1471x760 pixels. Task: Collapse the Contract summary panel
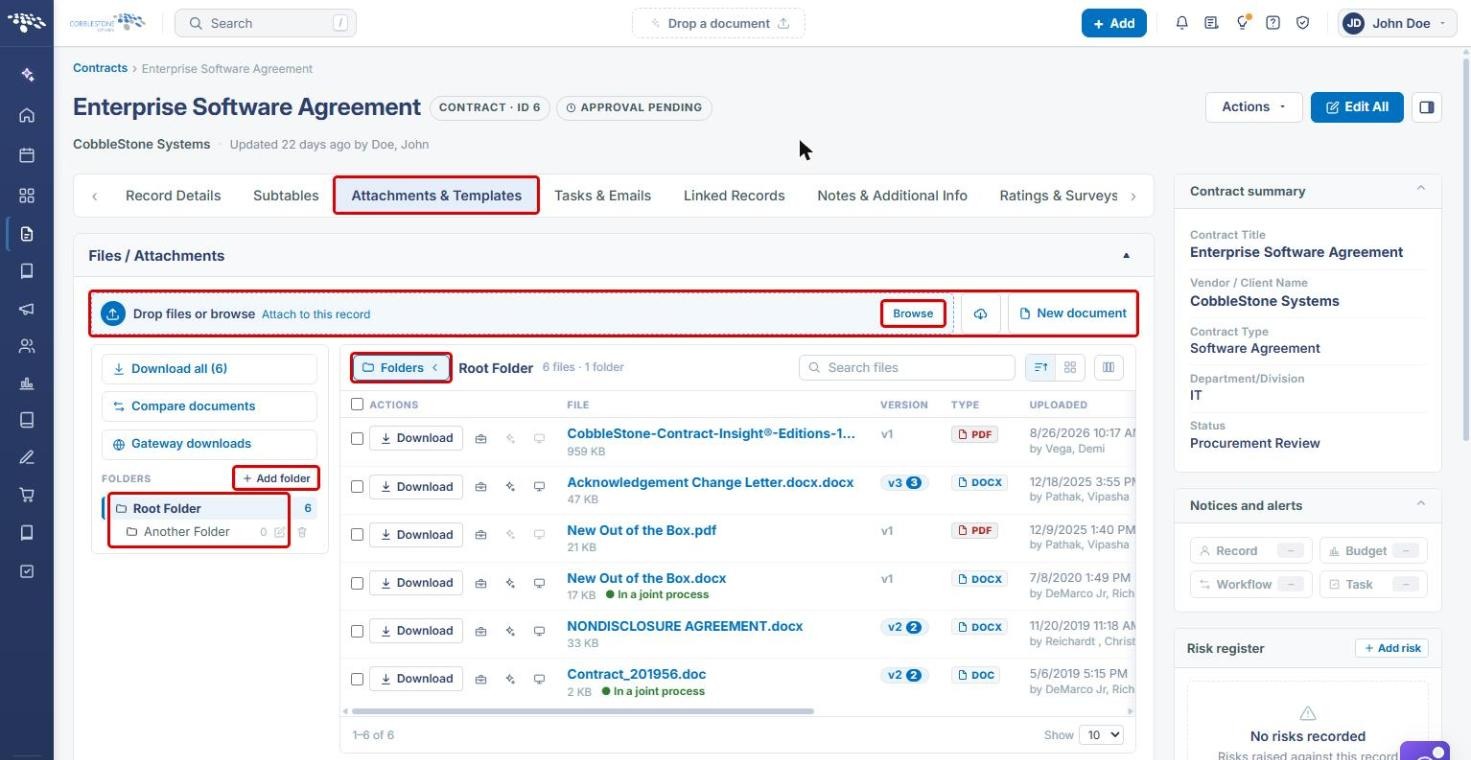tap(1421, 190)
